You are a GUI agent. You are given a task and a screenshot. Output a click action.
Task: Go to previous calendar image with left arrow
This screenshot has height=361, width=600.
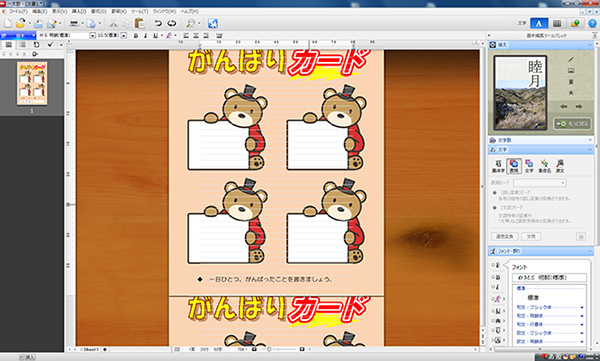pyautogui.click(x=564, y=107)
